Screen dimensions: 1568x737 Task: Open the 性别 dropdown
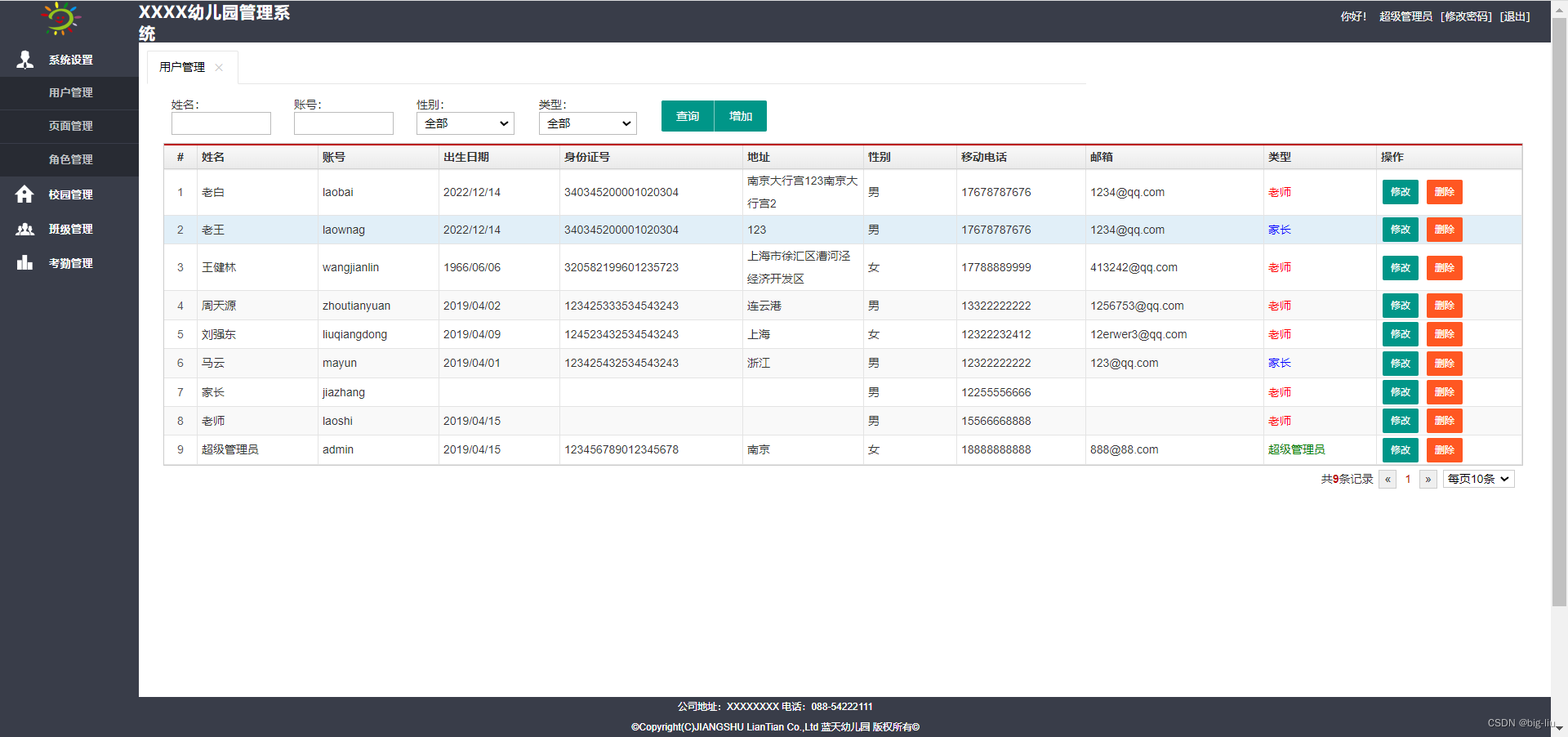click(x=465, y=123)
